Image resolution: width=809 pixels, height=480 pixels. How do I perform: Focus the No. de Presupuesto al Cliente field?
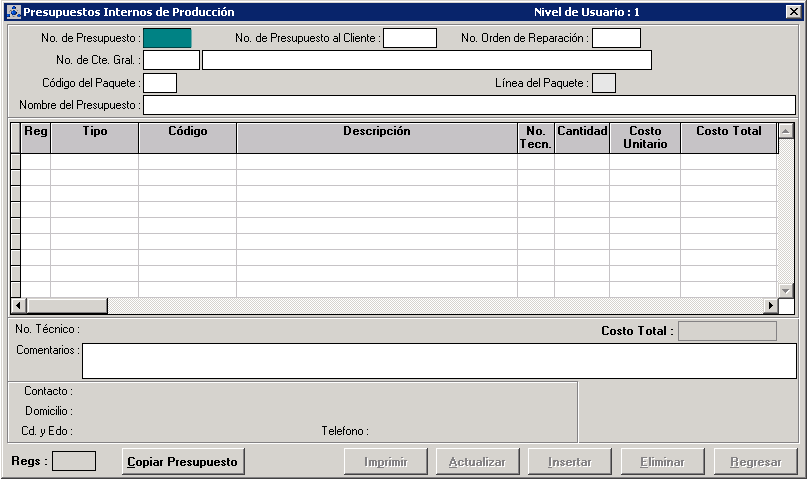click(410, 38)
